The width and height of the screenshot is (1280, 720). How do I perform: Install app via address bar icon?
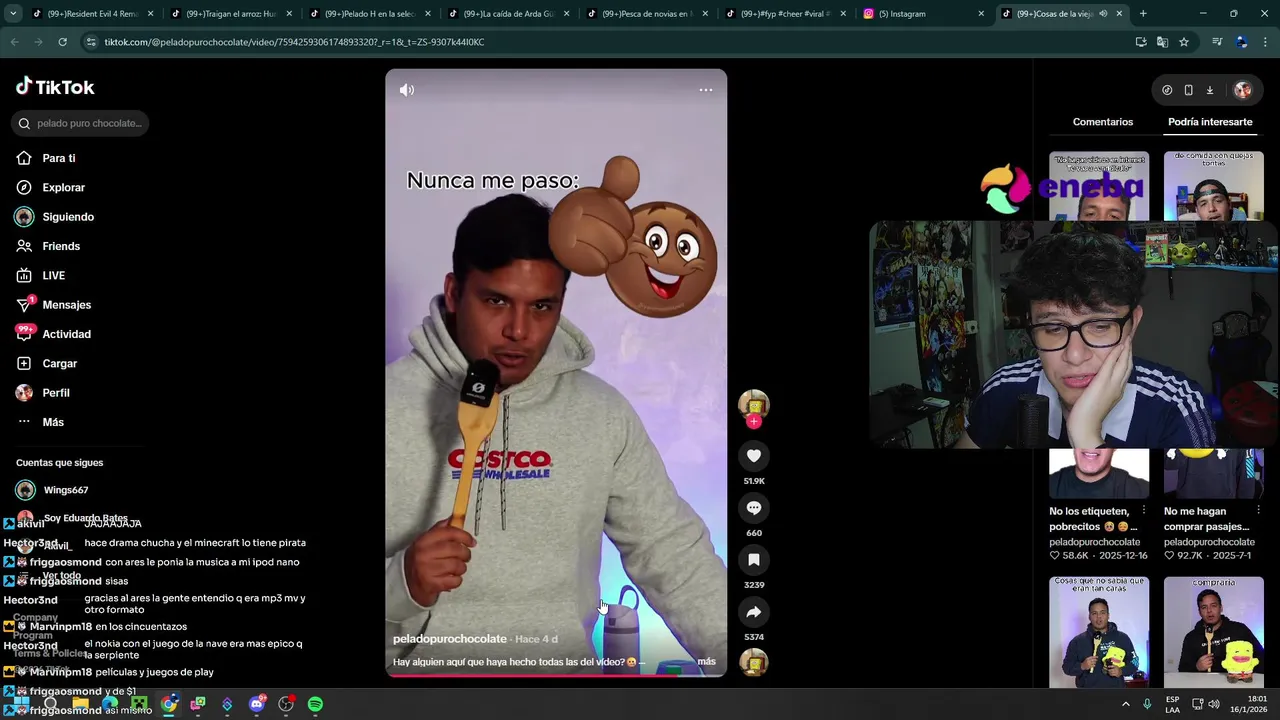(1141, 42)
